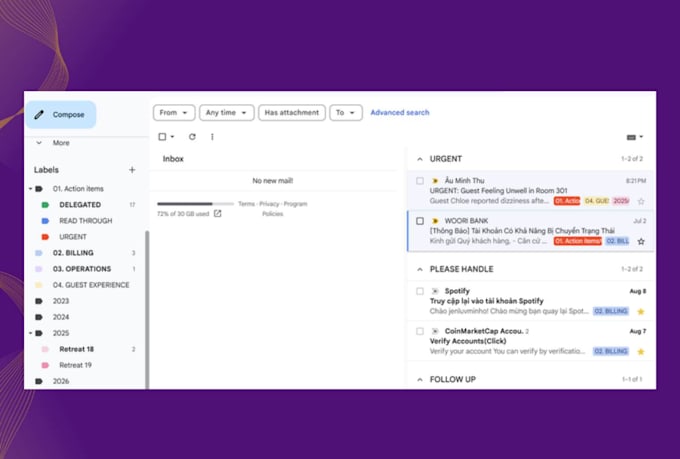Collapse the 01. Action items label tree
680x459 pixels.
point(30,189)
